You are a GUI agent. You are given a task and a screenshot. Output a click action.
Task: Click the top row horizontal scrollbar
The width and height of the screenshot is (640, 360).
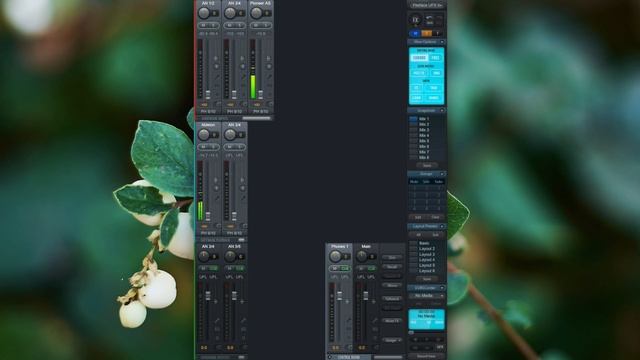(256, 118)
